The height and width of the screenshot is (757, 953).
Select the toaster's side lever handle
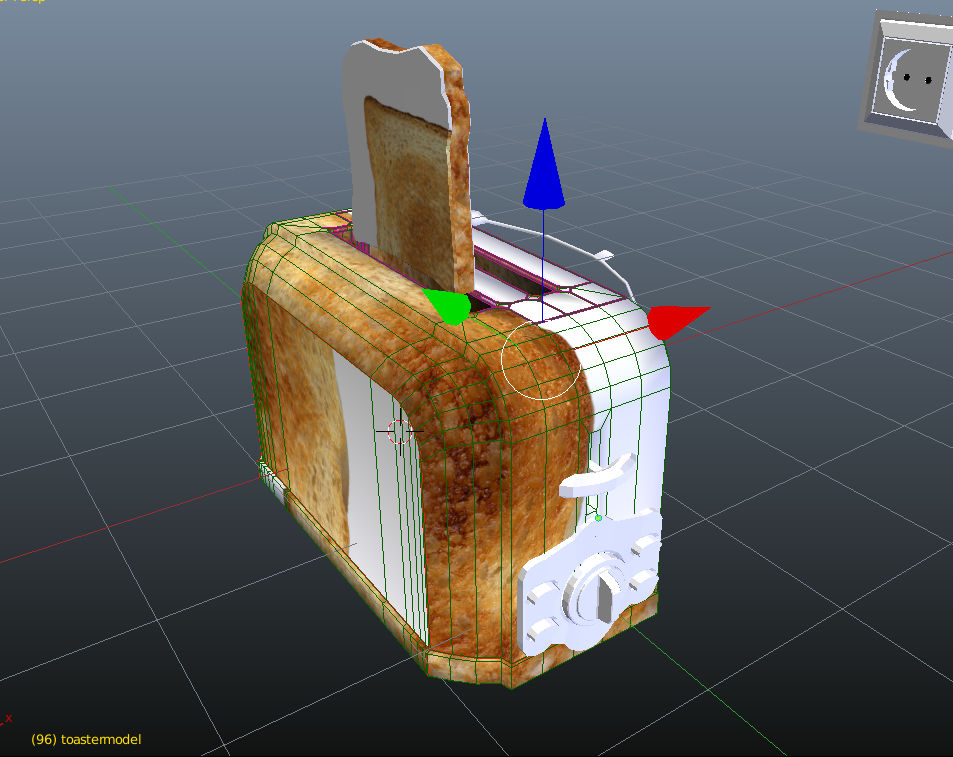click(598, 476)
